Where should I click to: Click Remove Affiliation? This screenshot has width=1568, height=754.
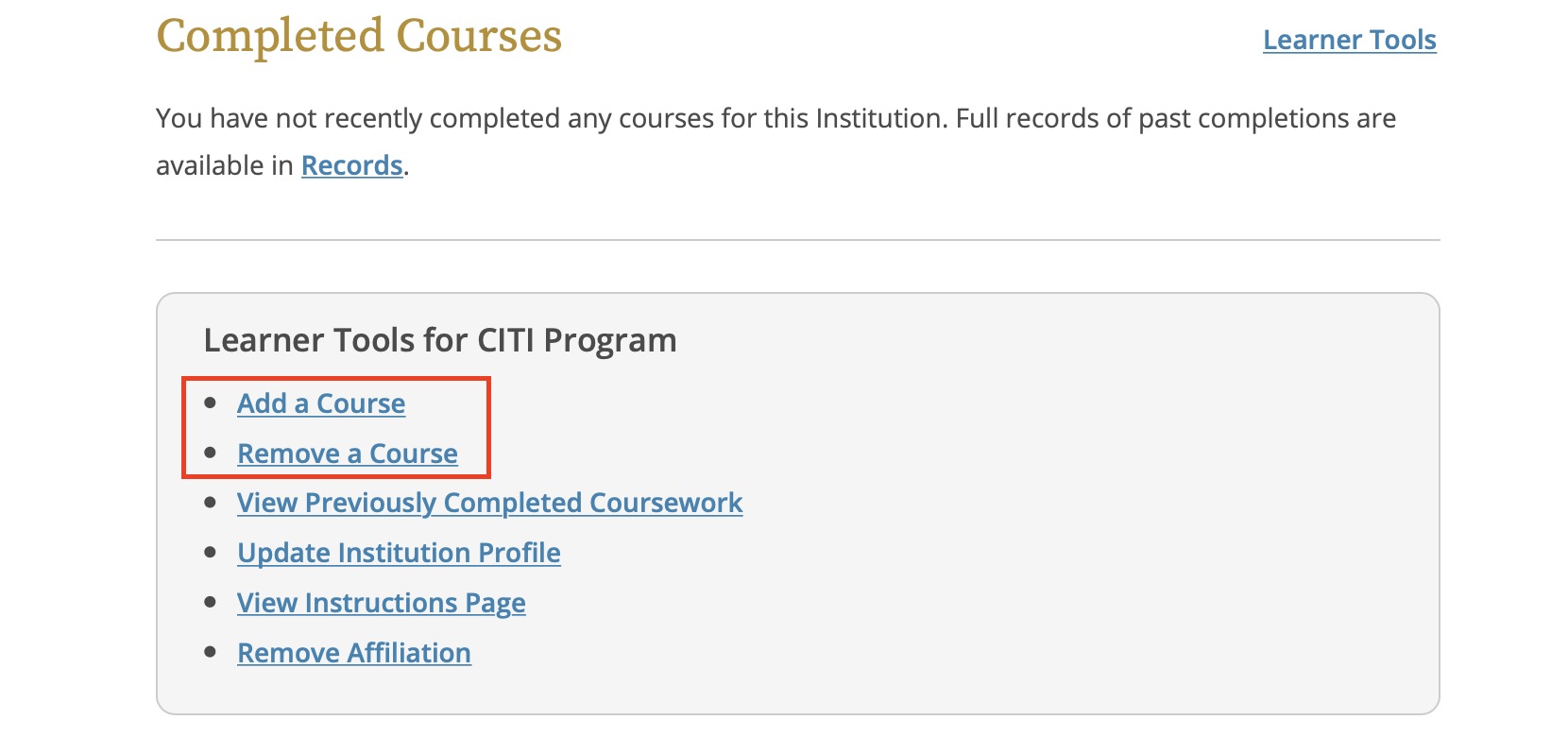tap(353, 652)
